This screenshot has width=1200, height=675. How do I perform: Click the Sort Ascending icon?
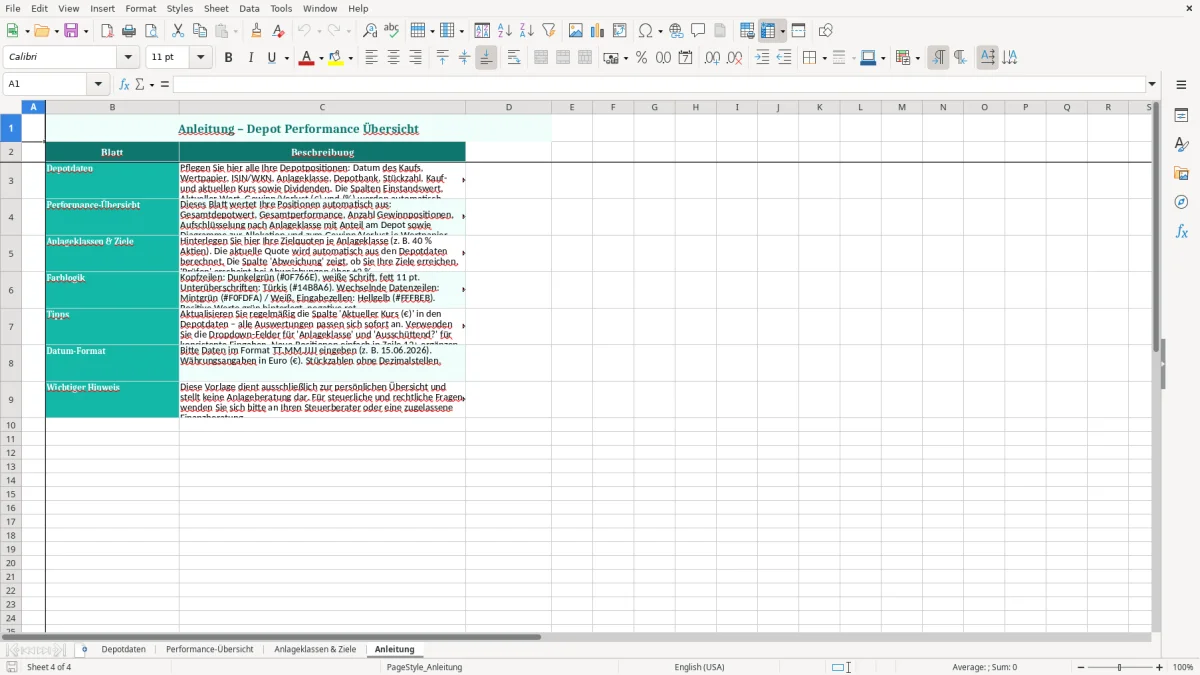(x=505, y=31)
